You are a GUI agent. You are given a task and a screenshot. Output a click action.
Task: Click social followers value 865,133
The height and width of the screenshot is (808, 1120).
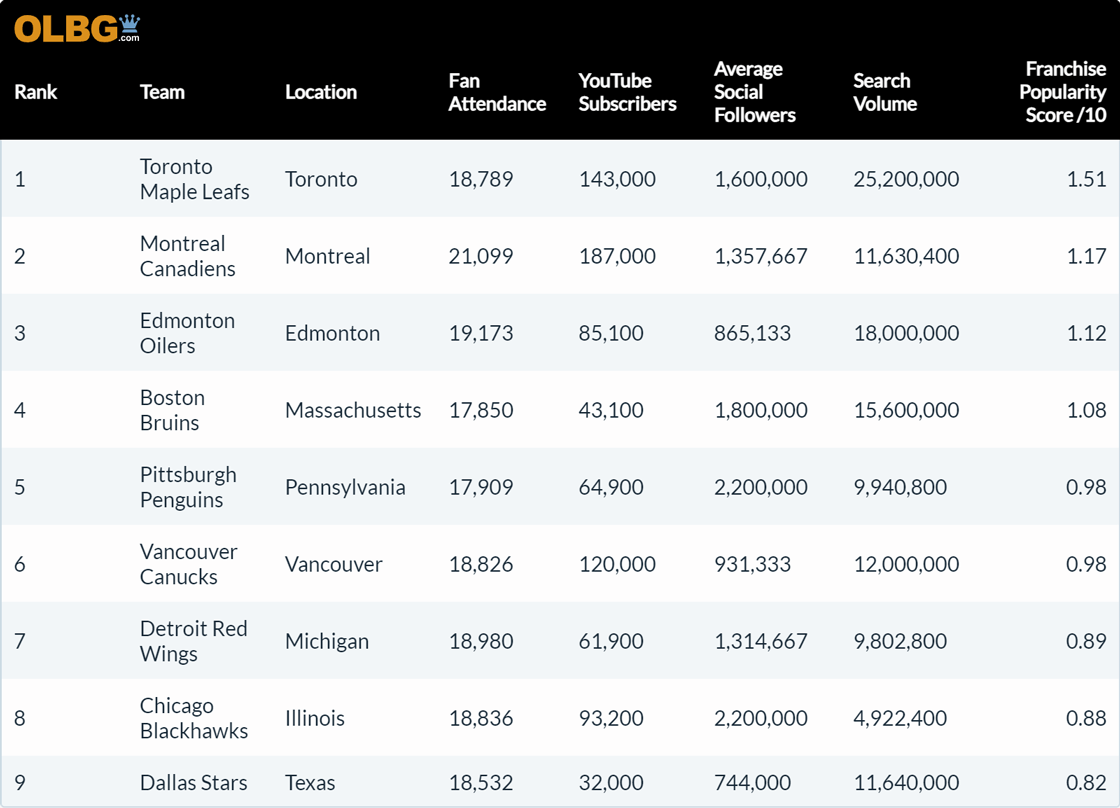753,334
